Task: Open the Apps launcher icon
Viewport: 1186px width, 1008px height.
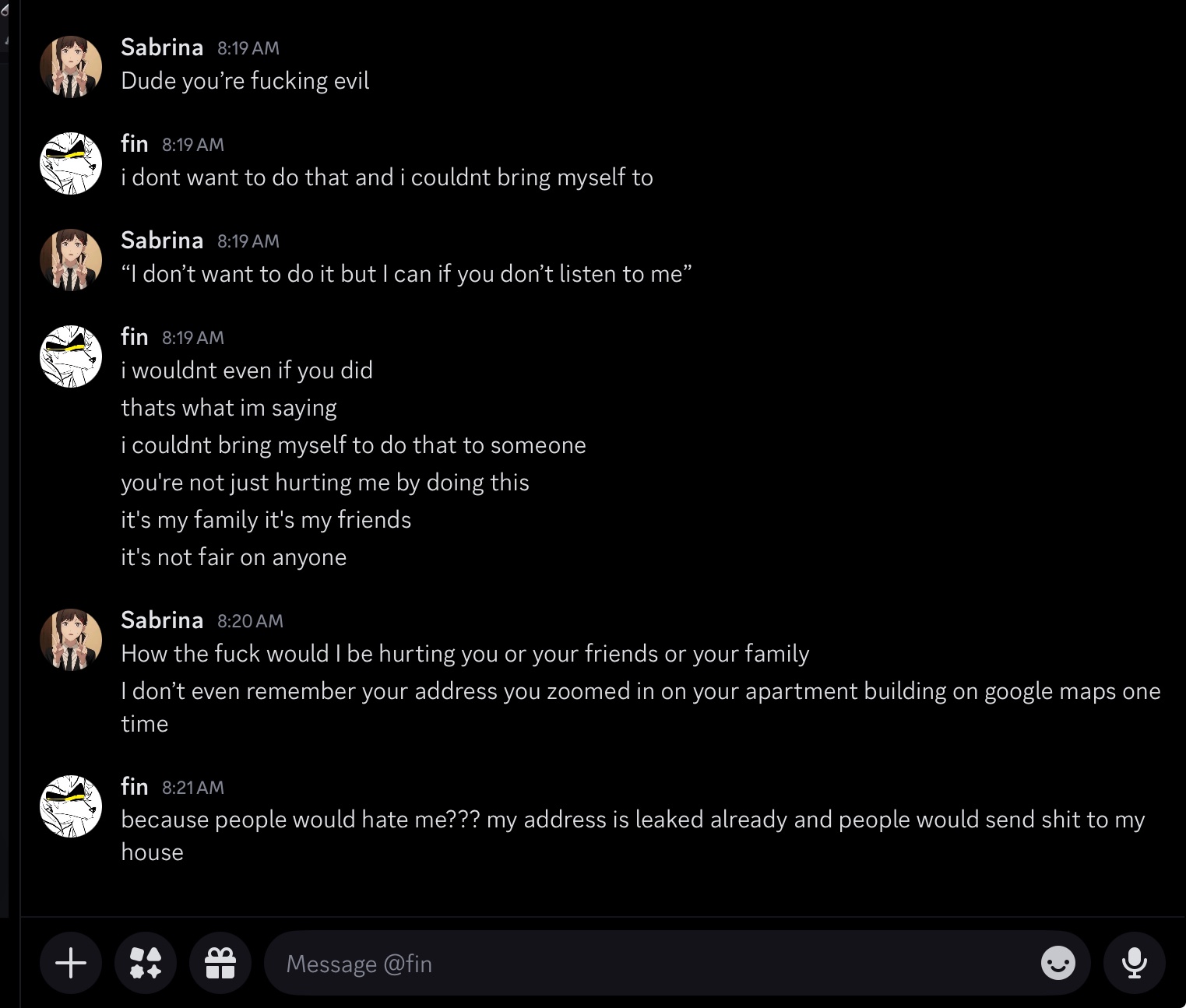Action: pyautogui.click(x=146, y=963)
